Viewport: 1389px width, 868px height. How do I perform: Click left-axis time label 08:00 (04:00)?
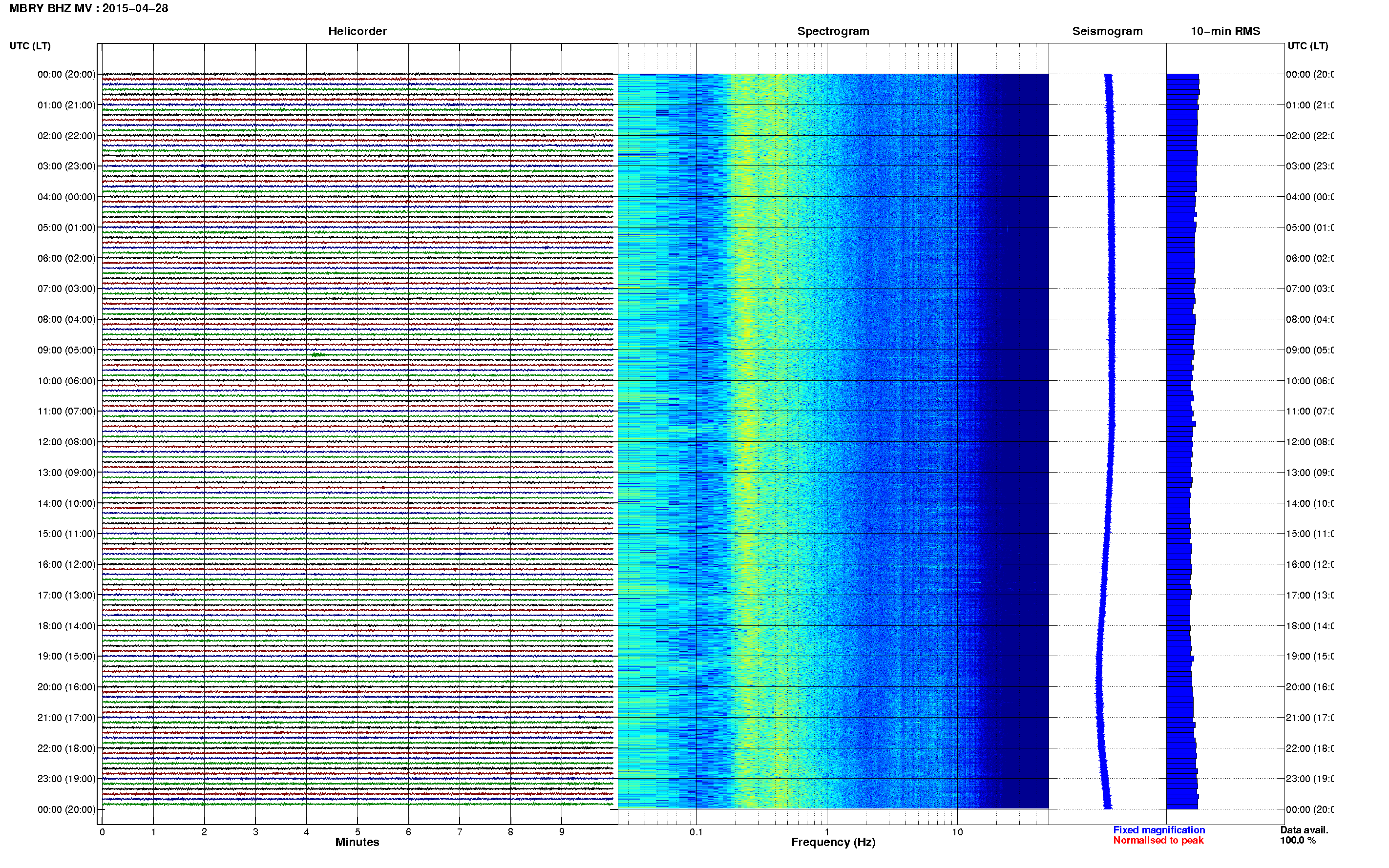point(66,320)
